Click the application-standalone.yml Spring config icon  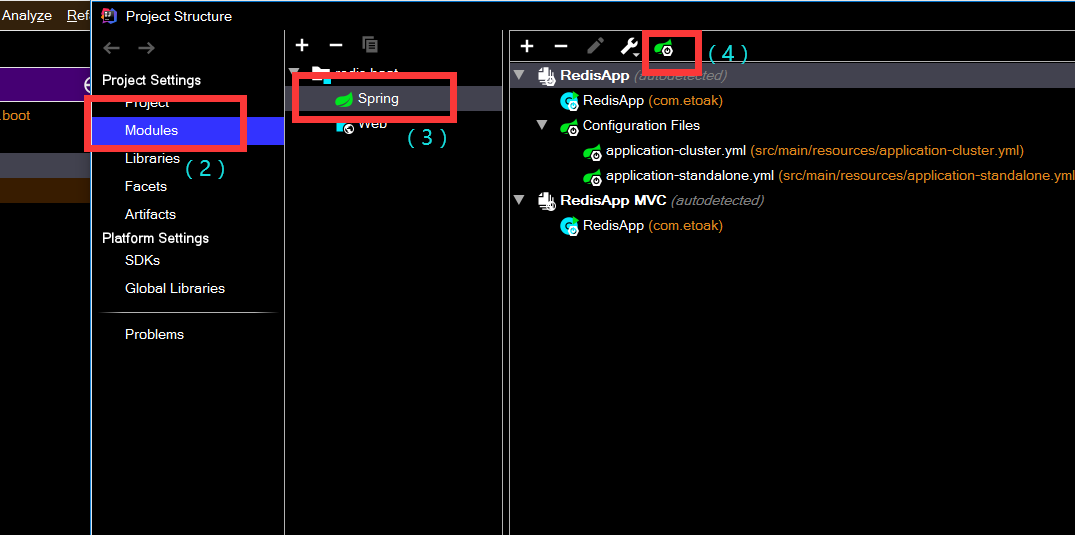[592, 177]
